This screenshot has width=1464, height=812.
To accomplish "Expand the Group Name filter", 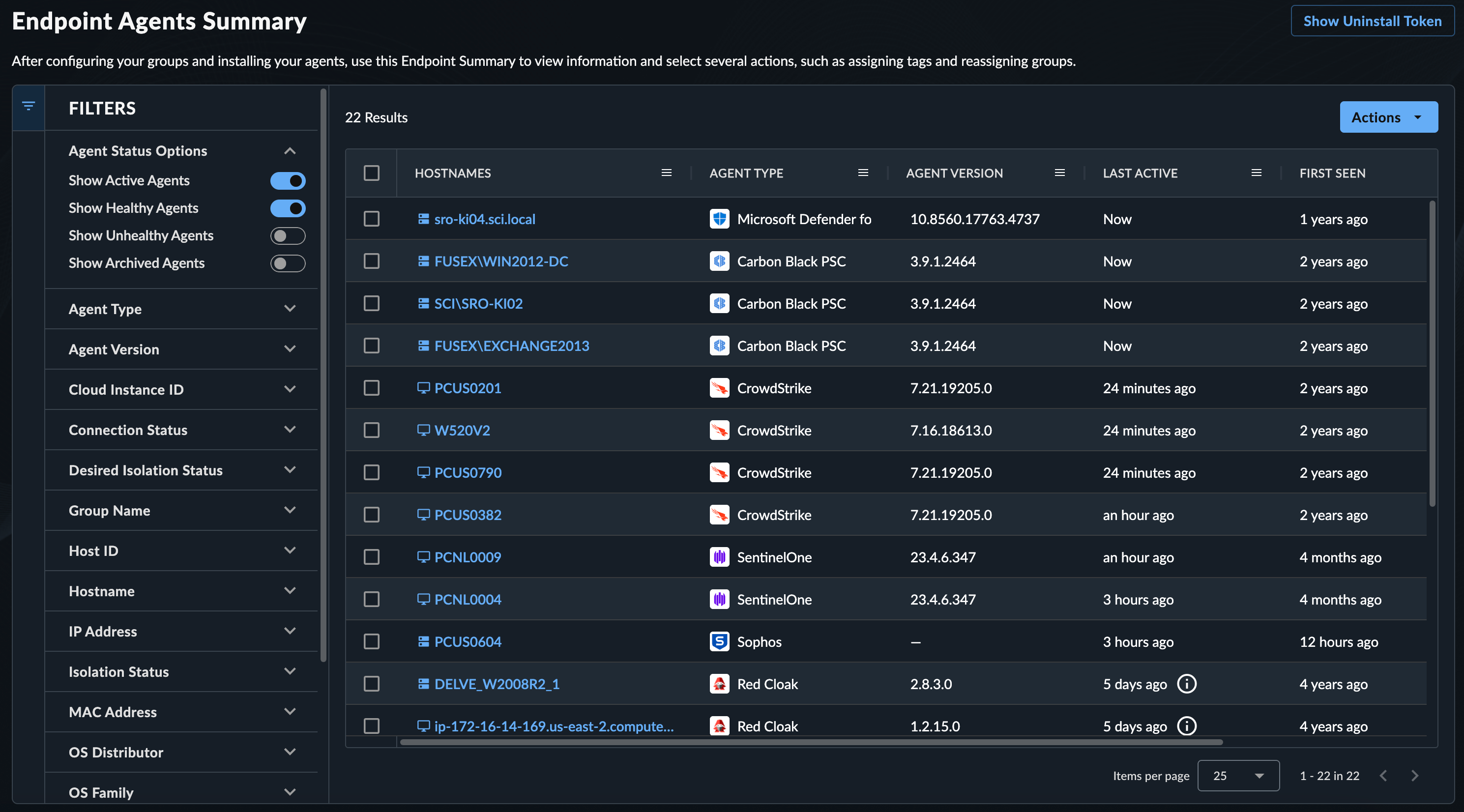I will point(290,510).
